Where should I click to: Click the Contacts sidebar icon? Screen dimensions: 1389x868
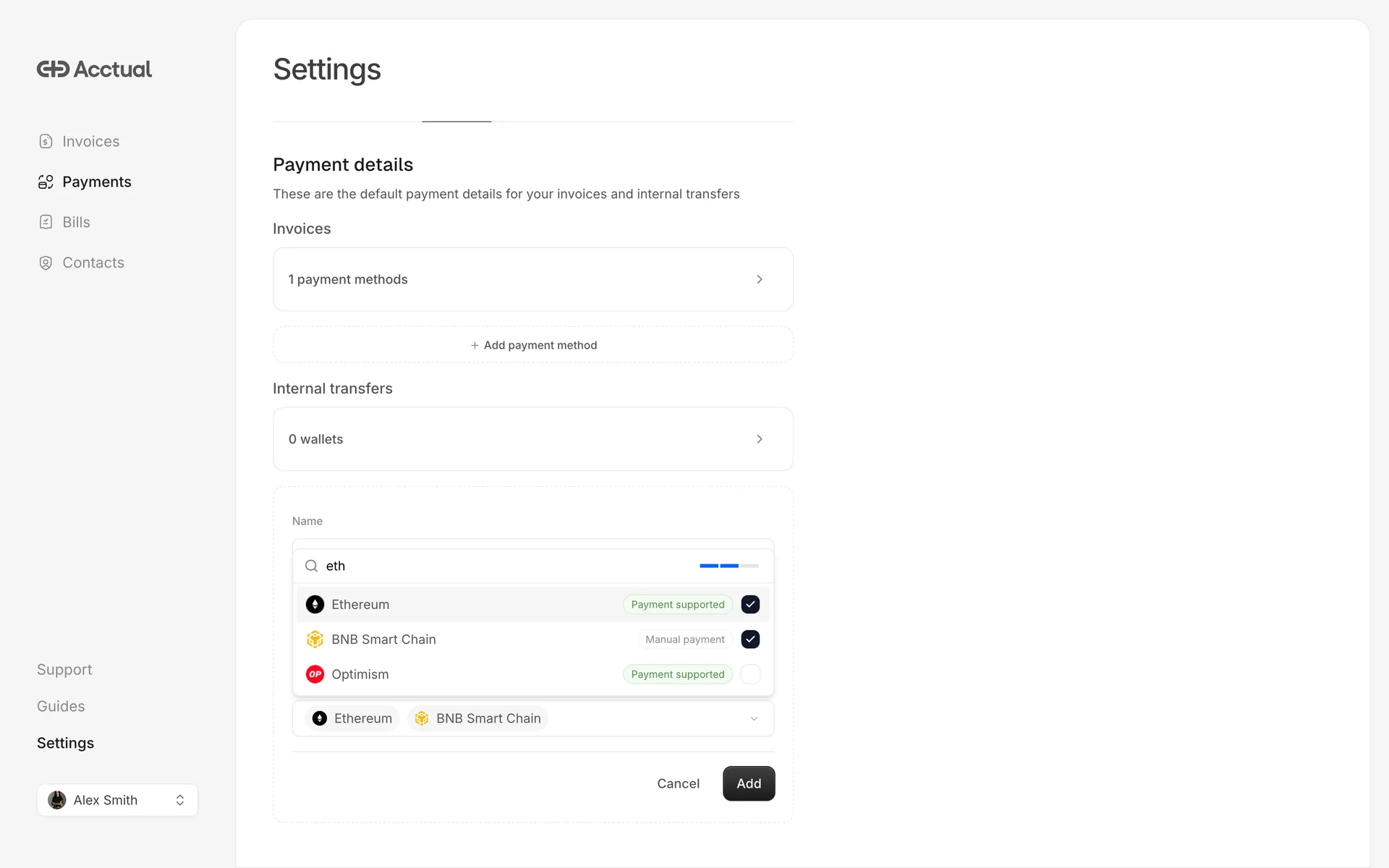point(46,263)
